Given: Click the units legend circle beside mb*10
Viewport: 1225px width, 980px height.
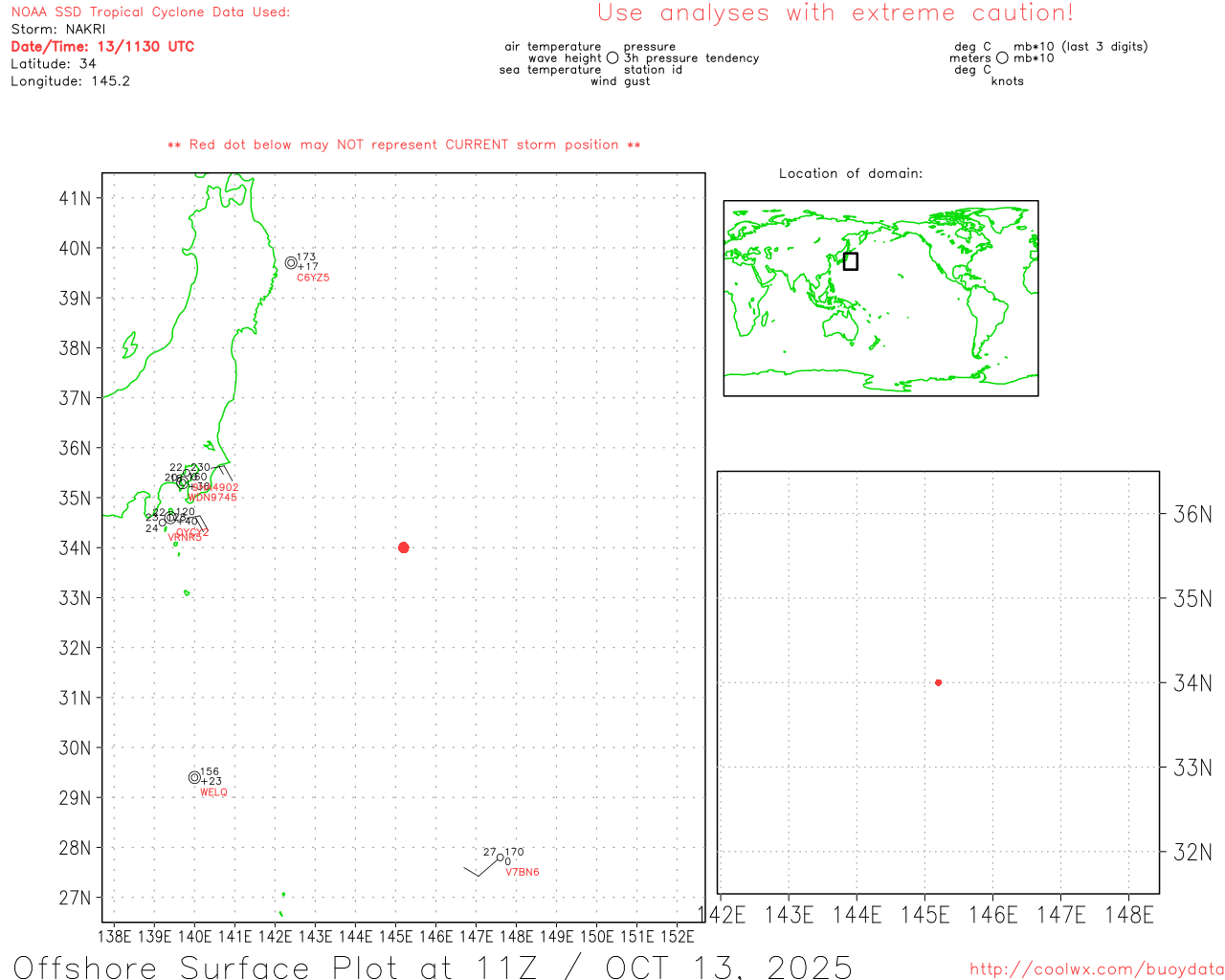Looking at the screenshot, I should tap(1002, 58).
